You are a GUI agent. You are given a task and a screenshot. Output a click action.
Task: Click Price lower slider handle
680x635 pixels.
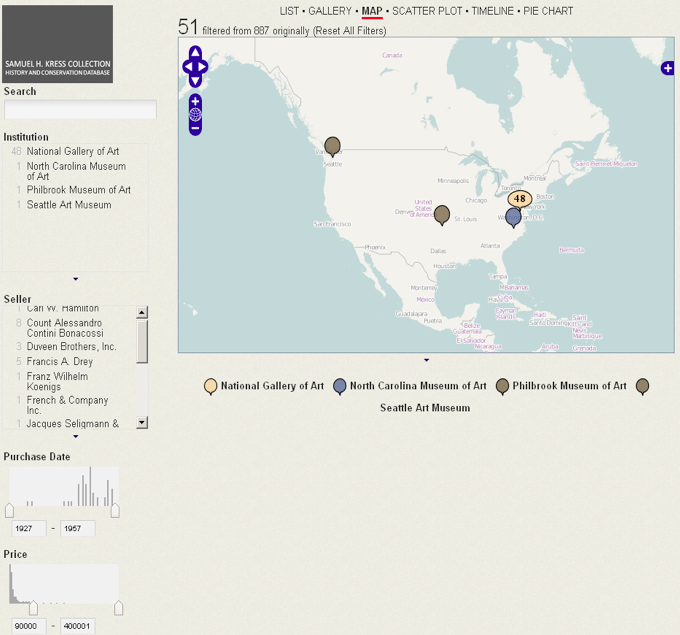point(33,608)
